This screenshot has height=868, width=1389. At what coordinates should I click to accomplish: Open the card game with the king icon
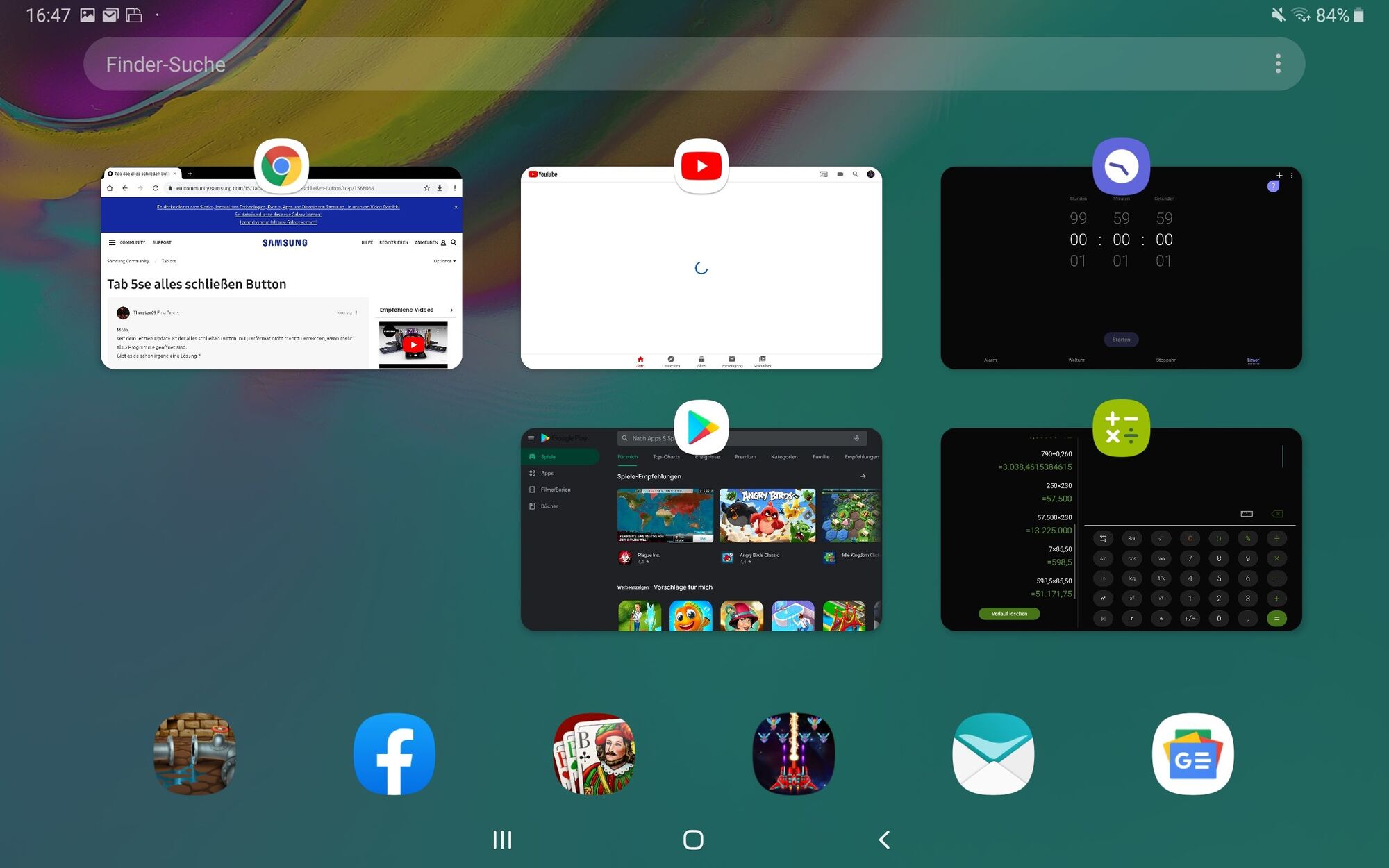coord(594,753)
